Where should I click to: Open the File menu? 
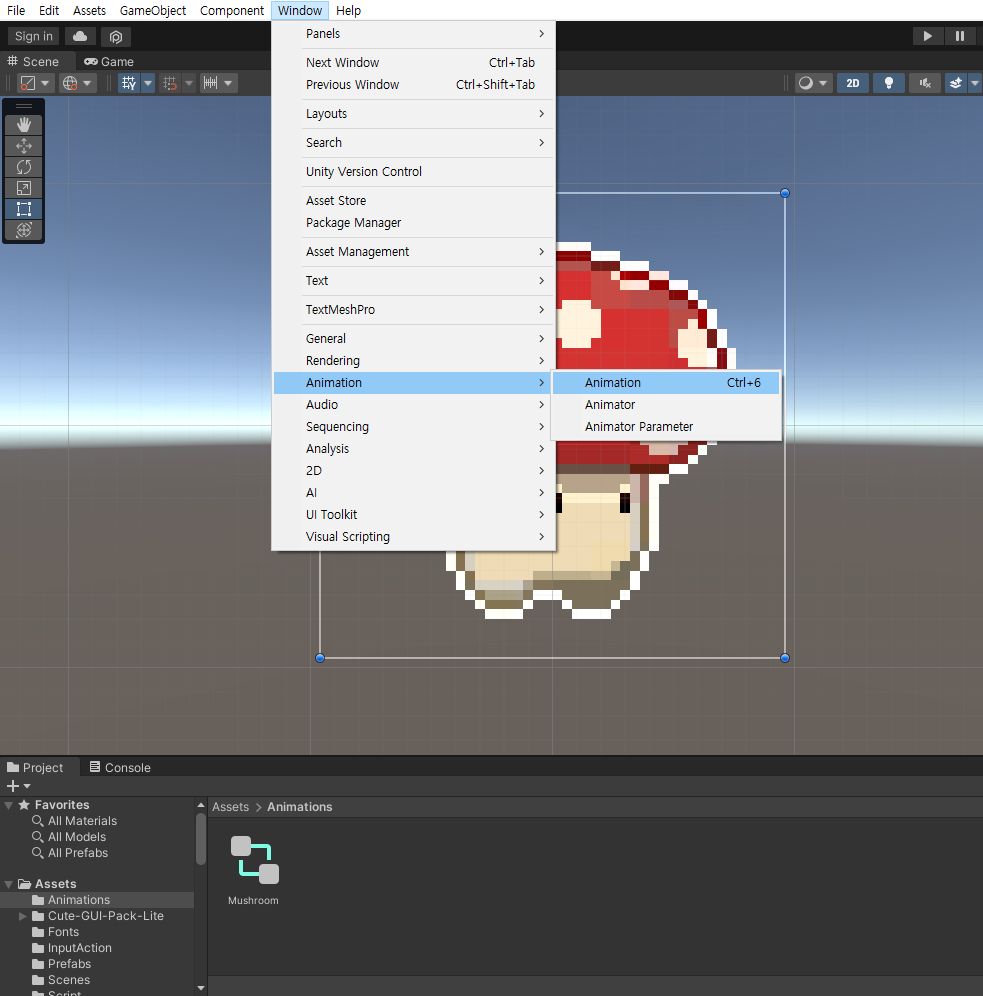click(x=16, y=11)
